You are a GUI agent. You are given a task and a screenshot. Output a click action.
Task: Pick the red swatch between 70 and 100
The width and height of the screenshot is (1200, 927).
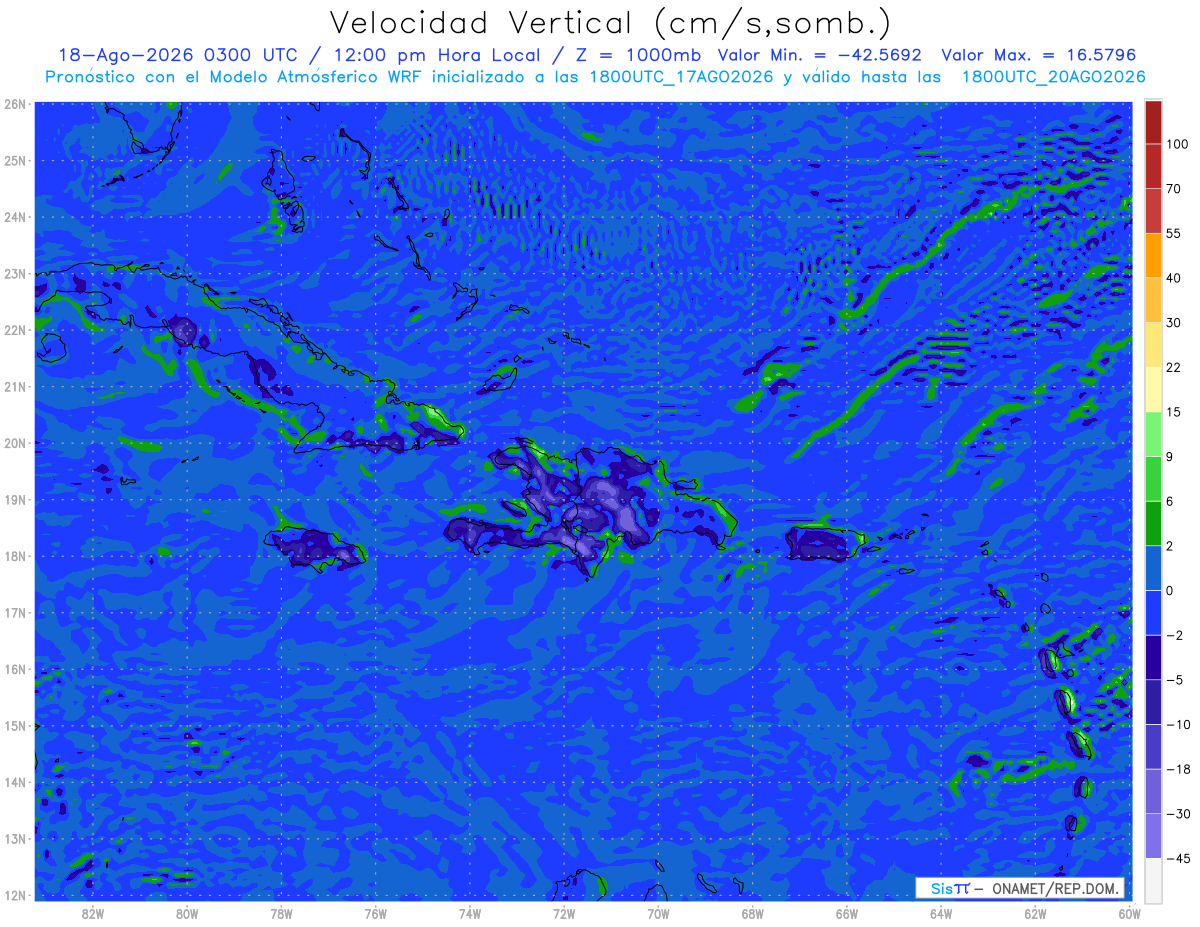(x=1153, y=166)
